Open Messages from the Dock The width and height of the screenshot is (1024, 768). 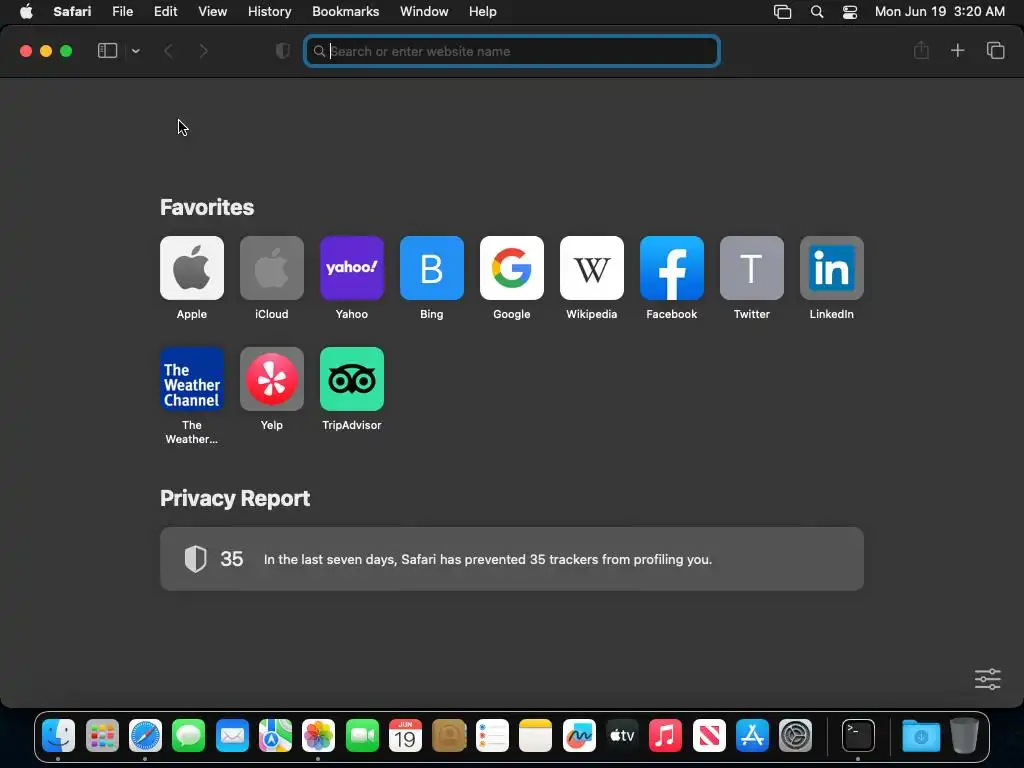(189, 736)
